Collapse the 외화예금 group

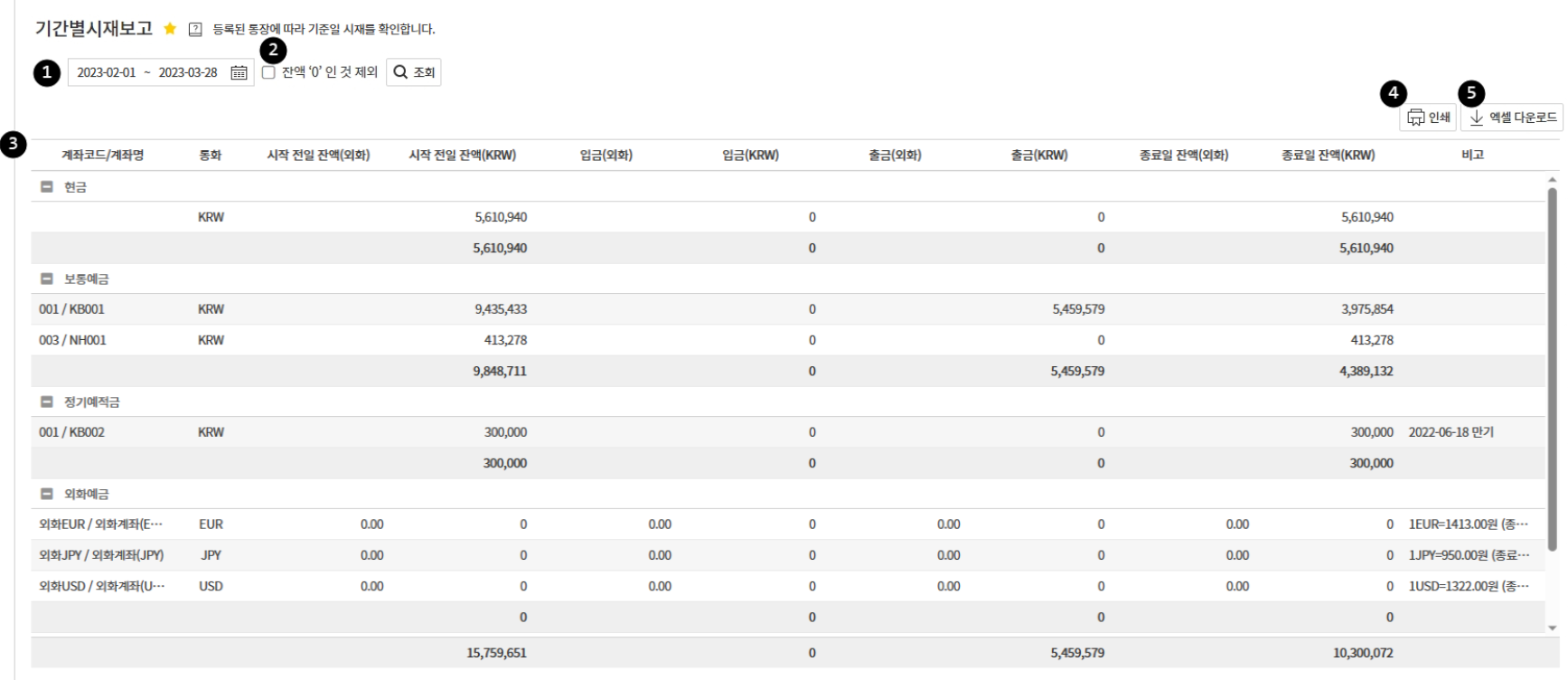pyautogui.click(x=47, y=495)
